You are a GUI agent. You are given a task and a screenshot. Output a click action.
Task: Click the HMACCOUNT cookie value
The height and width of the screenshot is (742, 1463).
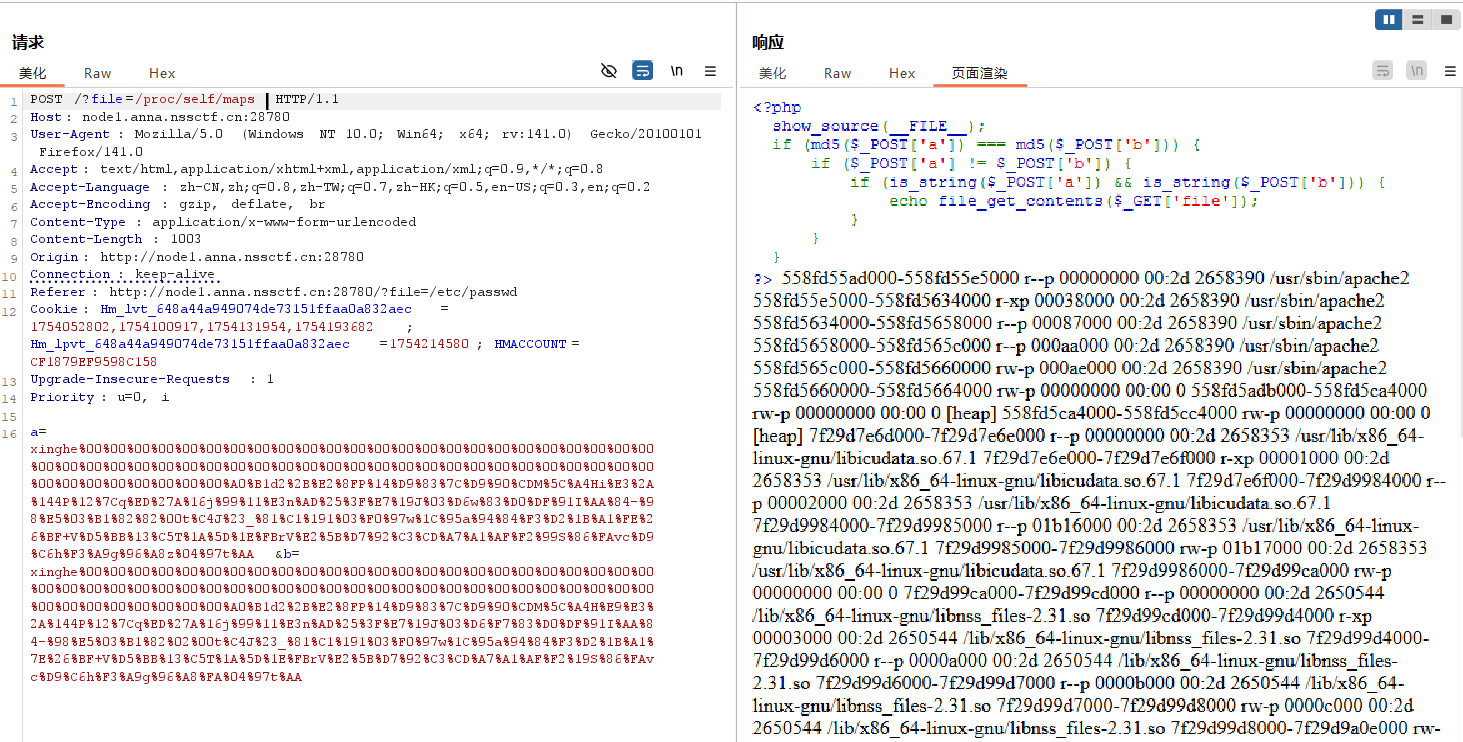tap(94, 362)
